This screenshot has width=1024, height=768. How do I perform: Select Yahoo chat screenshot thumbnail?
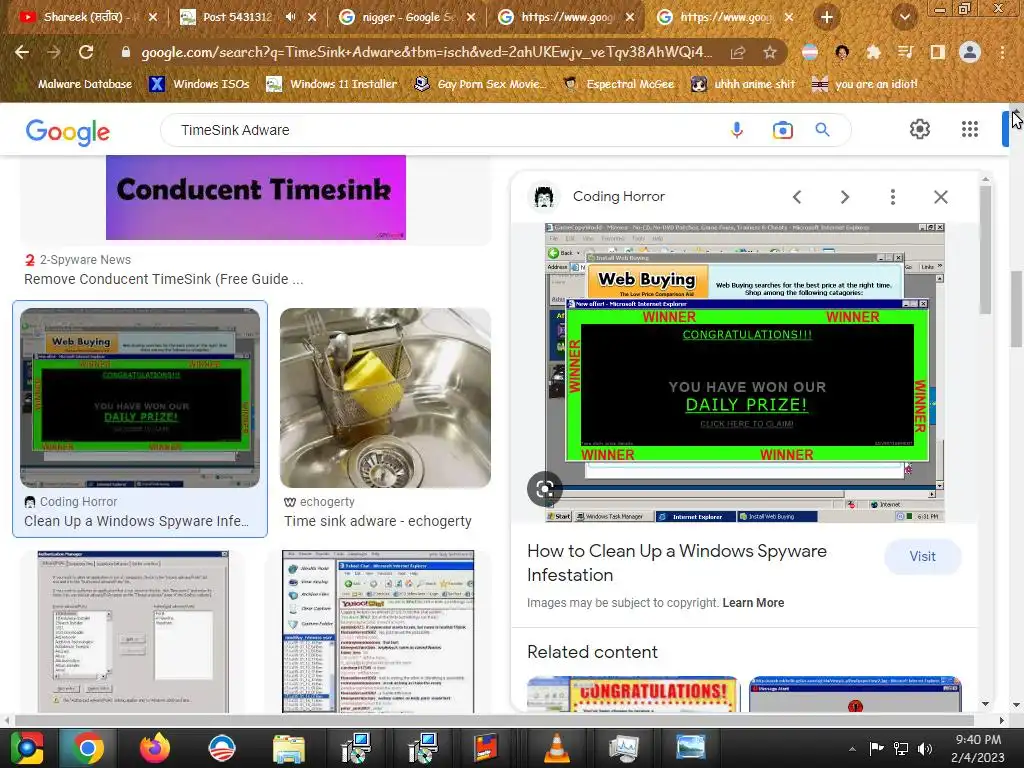pos(378,632)
